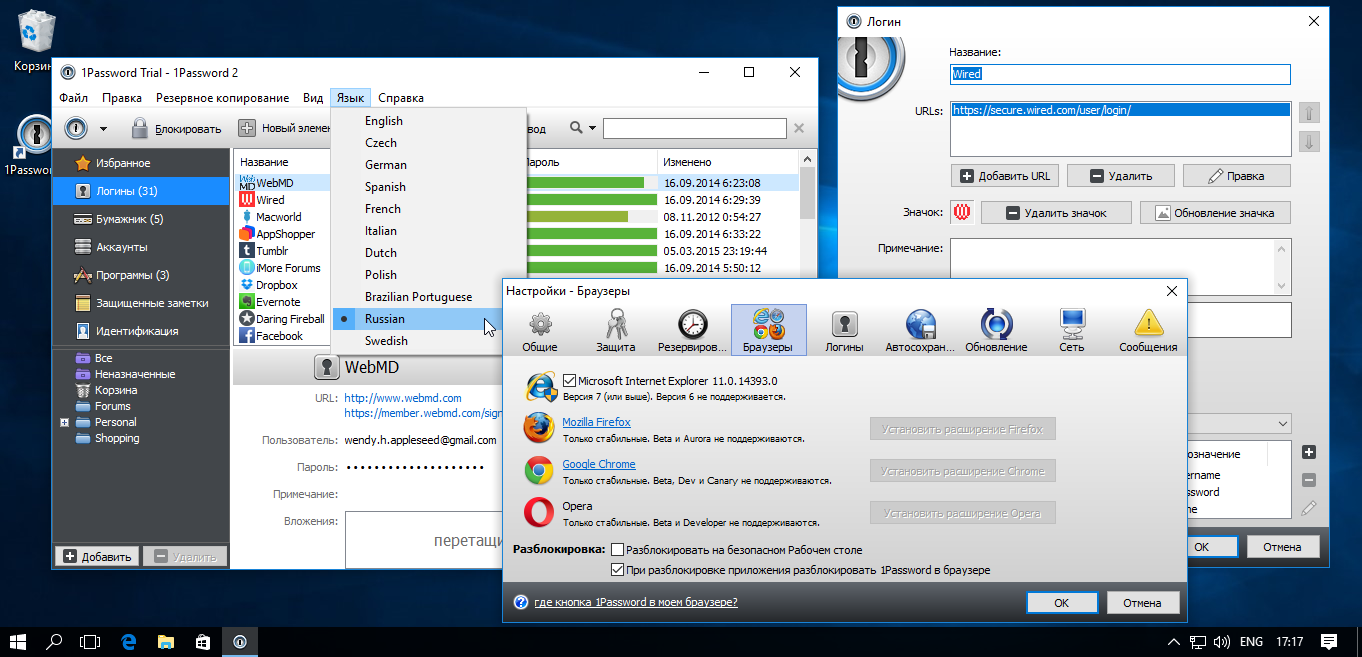Open Google Chrome link in browser settings
1362x657 pixels.
[x=599, y=464]
